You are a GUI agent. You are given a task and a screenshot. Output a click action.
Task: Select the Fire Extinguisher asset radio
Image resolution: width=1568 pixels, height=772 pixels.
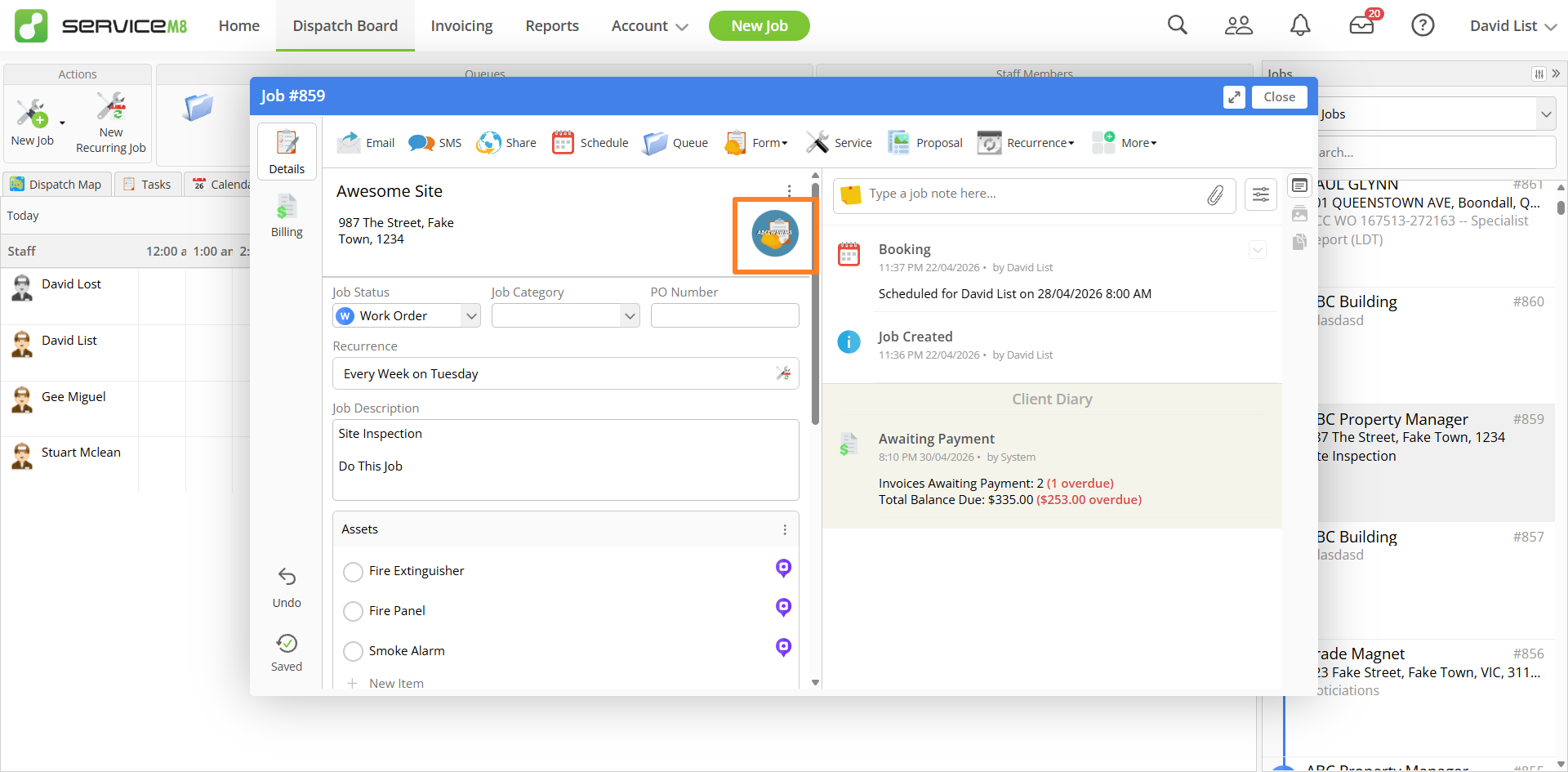pyautogui.click(x=353, y=572)
